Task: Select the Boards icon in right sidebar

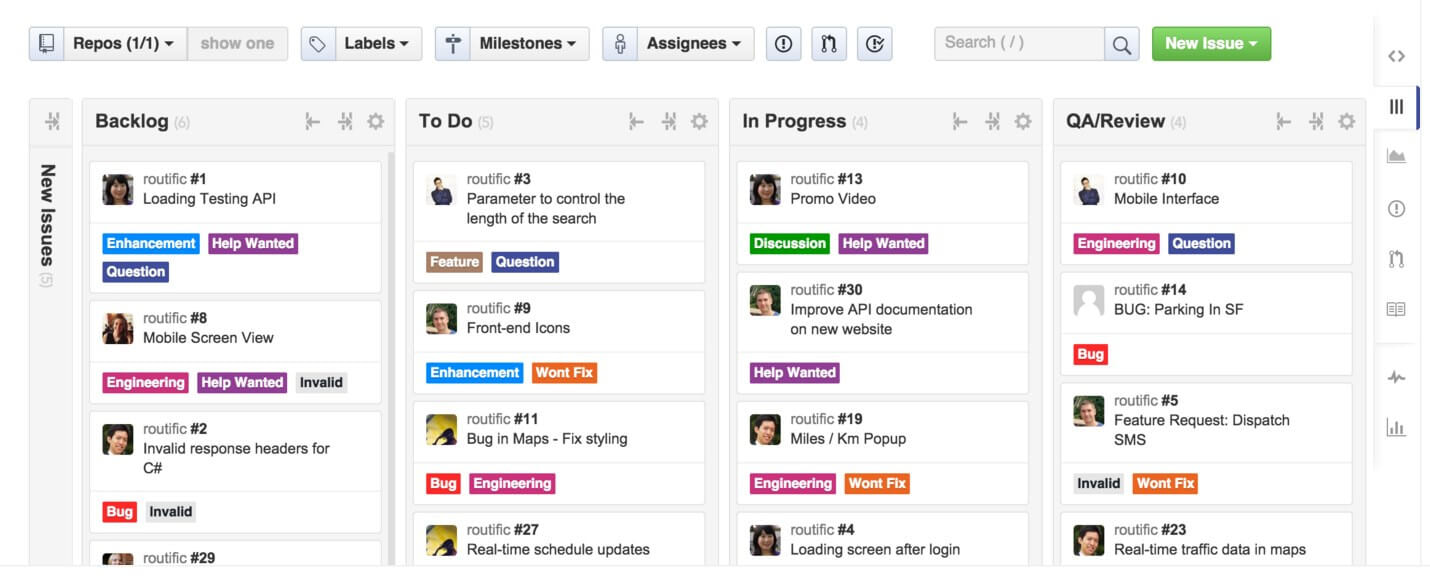Action: click(x=1396, y=107)
